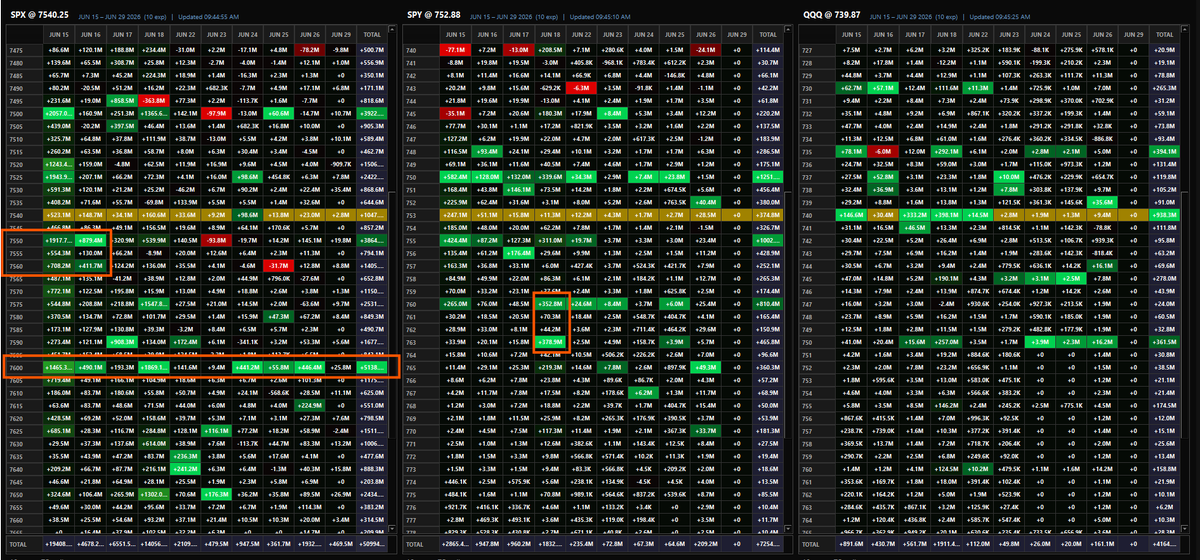Click the +114.4M total cell in SPY panel
Image resolution: width=1200 pixels, height=560 pixels.
pyautogui.click(x=769, y=49)
